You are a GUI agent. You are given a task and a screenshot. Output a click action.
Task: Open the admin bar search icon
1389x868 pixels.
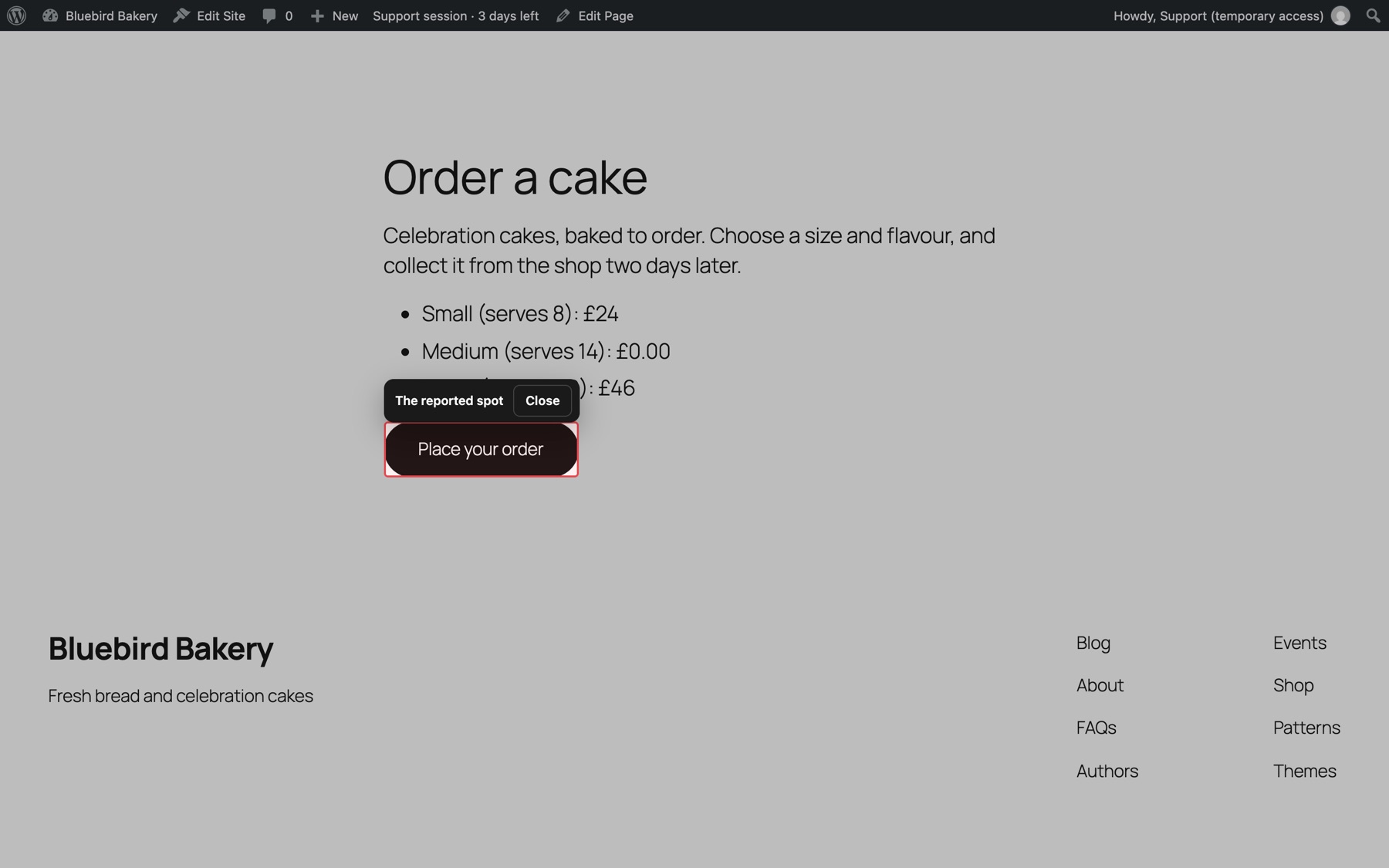[1373, 15]
